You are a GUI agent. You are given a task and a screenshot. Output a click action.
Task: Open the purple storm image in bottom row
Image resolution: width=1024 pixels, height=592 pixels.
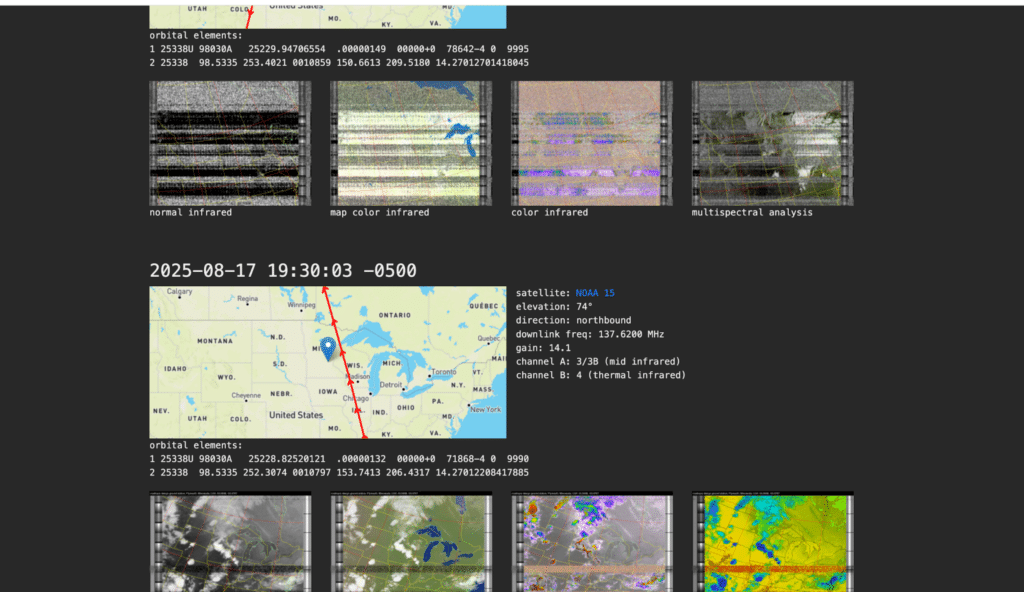click(x=592, y=542)
